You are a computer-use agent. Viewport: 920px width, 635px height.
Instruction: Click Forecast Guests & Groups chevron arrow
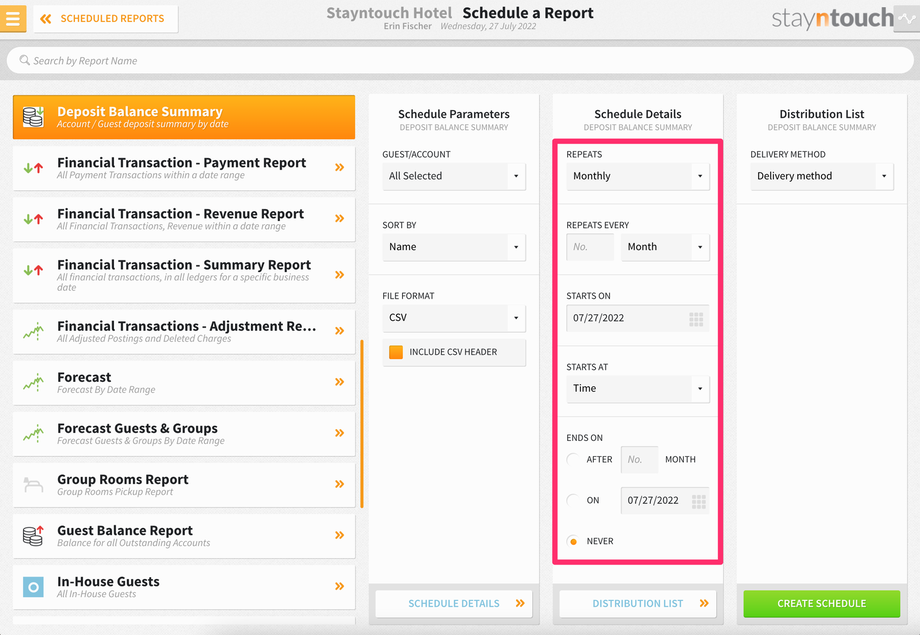(x=339, y=433)
